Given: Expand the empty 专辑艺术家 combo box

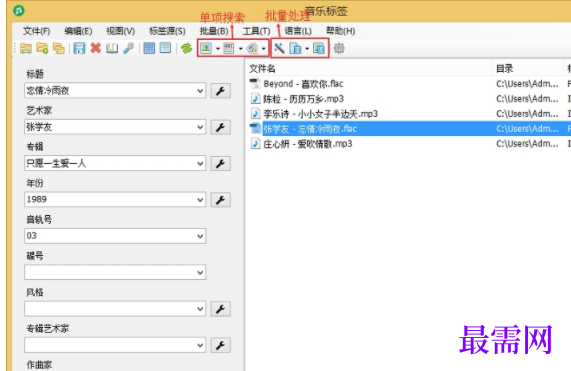Looking at the screenshot, I should tap(200, 345).
